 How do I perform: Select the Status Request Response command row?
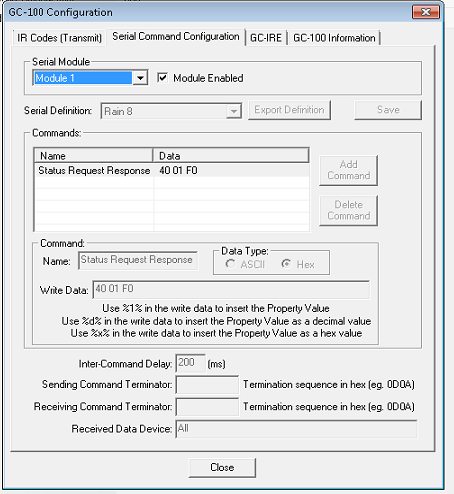click(172, 170)
